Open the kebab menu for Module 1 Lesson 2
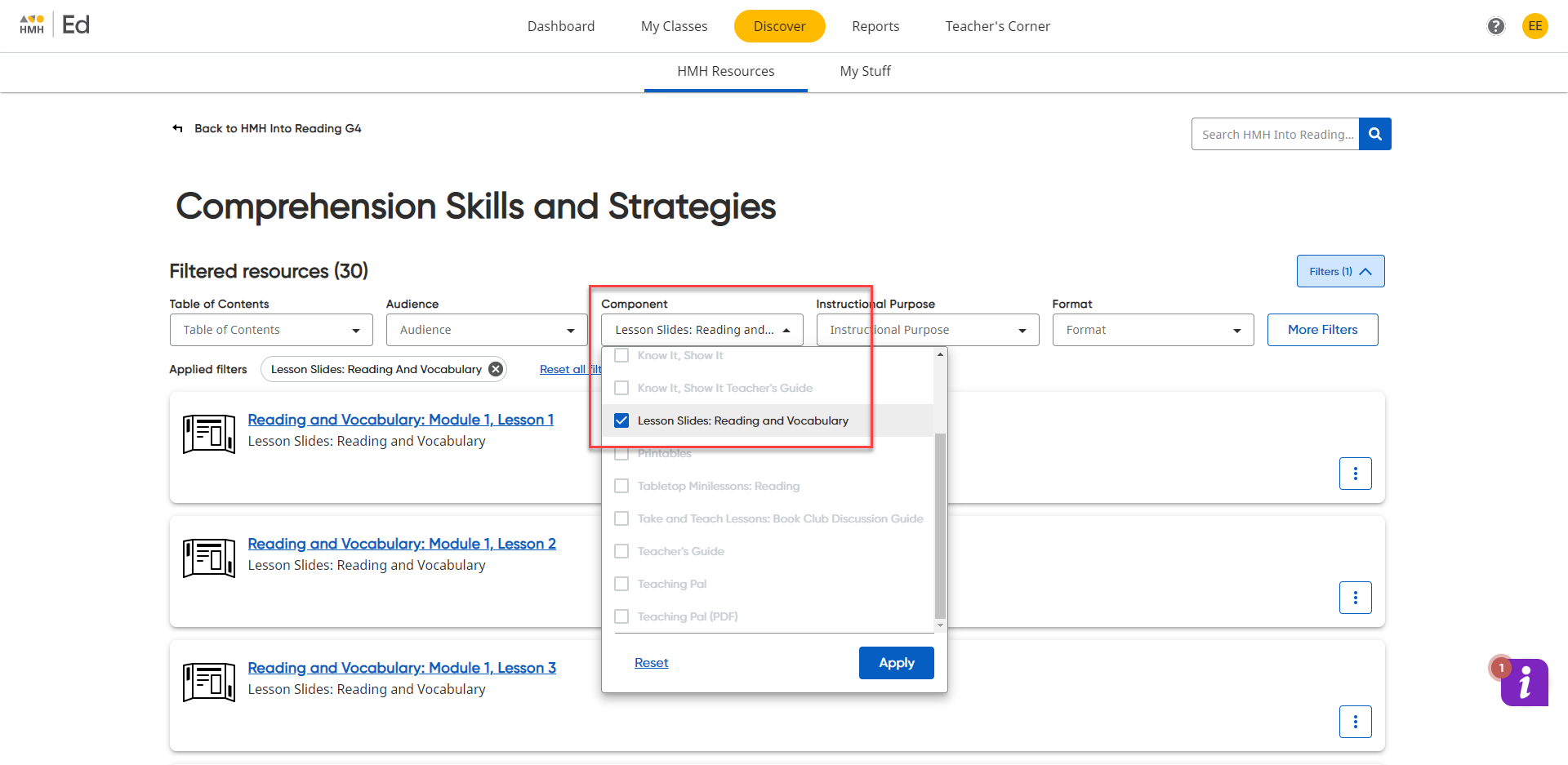Viewport: 1568px width, 765px height. point(1356,597)
